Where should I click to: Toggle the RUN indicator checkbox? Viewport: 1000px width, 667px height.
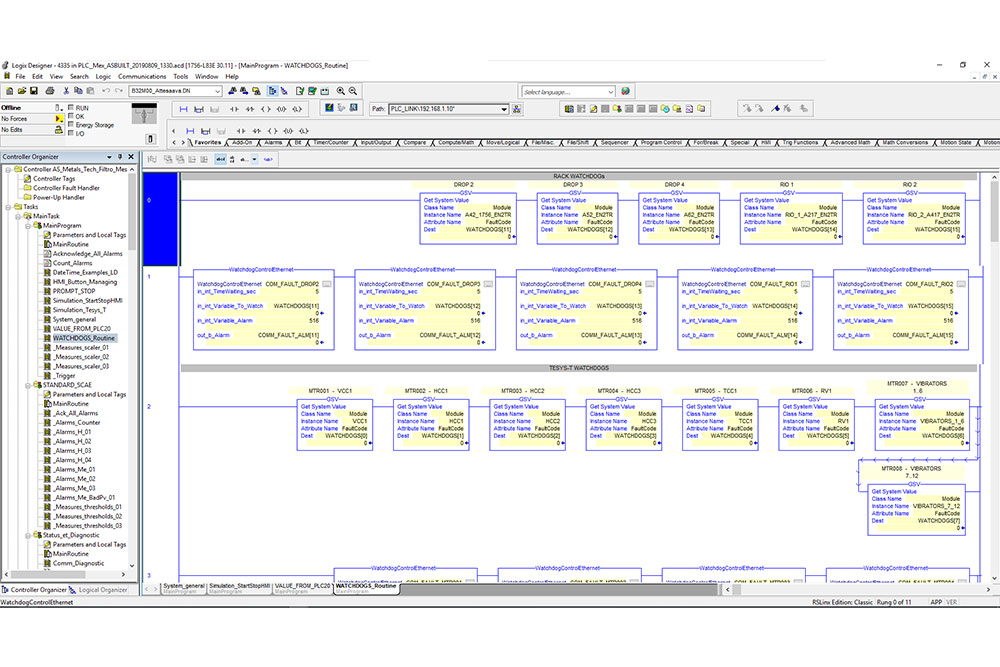[x=71, y=108]
